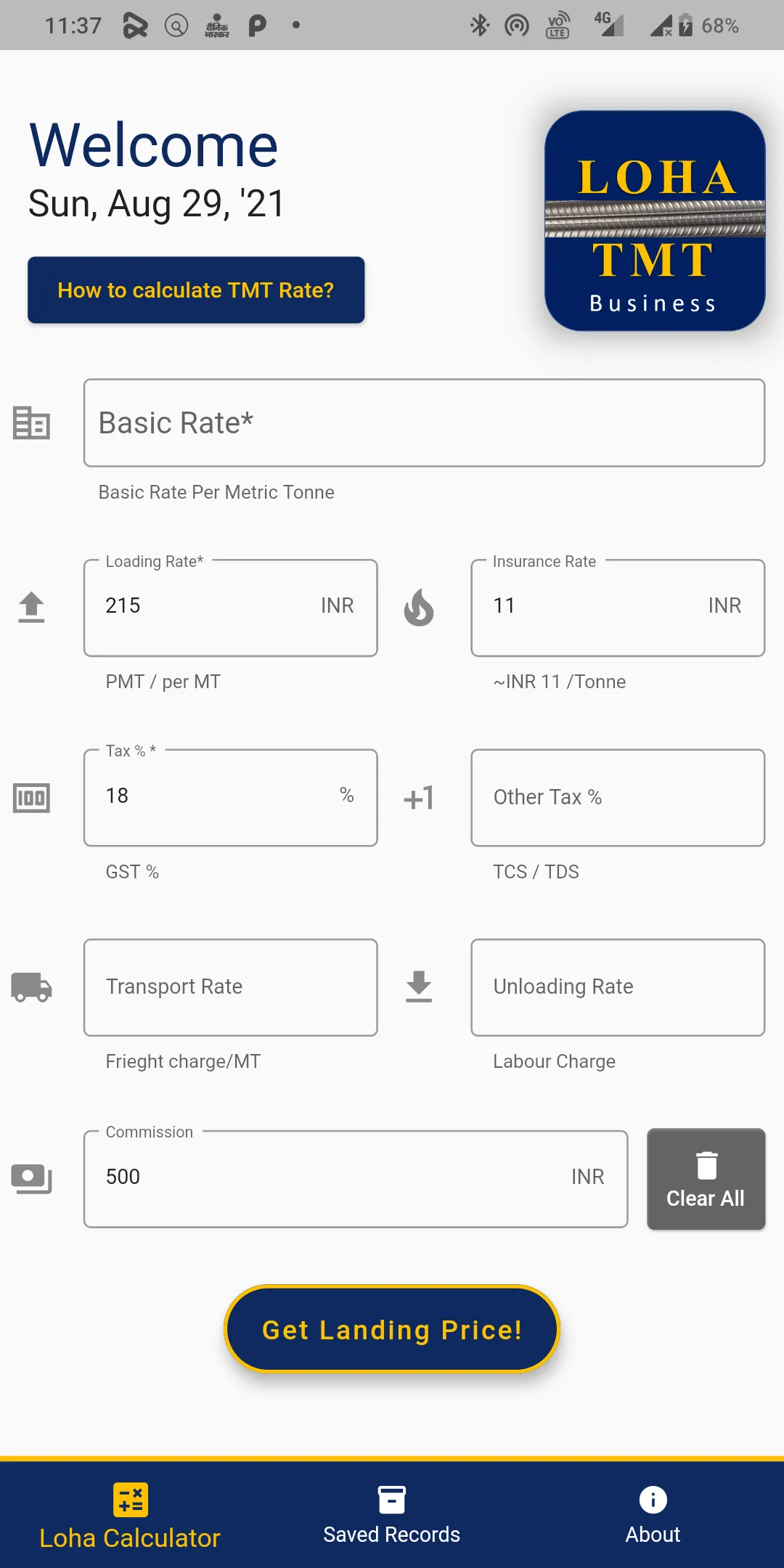Tap the plus-one icon beside Other Tax

(x=419, y=798)
